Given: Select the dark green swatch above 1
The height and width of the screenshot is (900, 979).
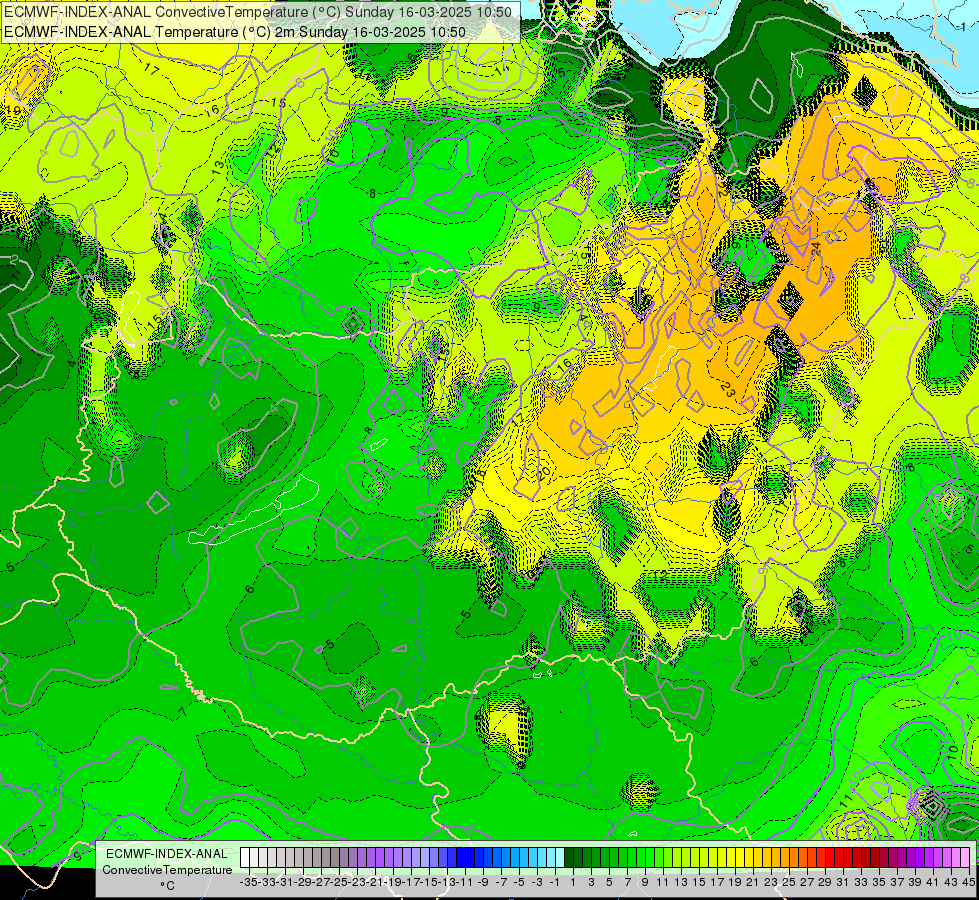Looking at the screenshot, I should pyautogui.click(x=569, y=858).
